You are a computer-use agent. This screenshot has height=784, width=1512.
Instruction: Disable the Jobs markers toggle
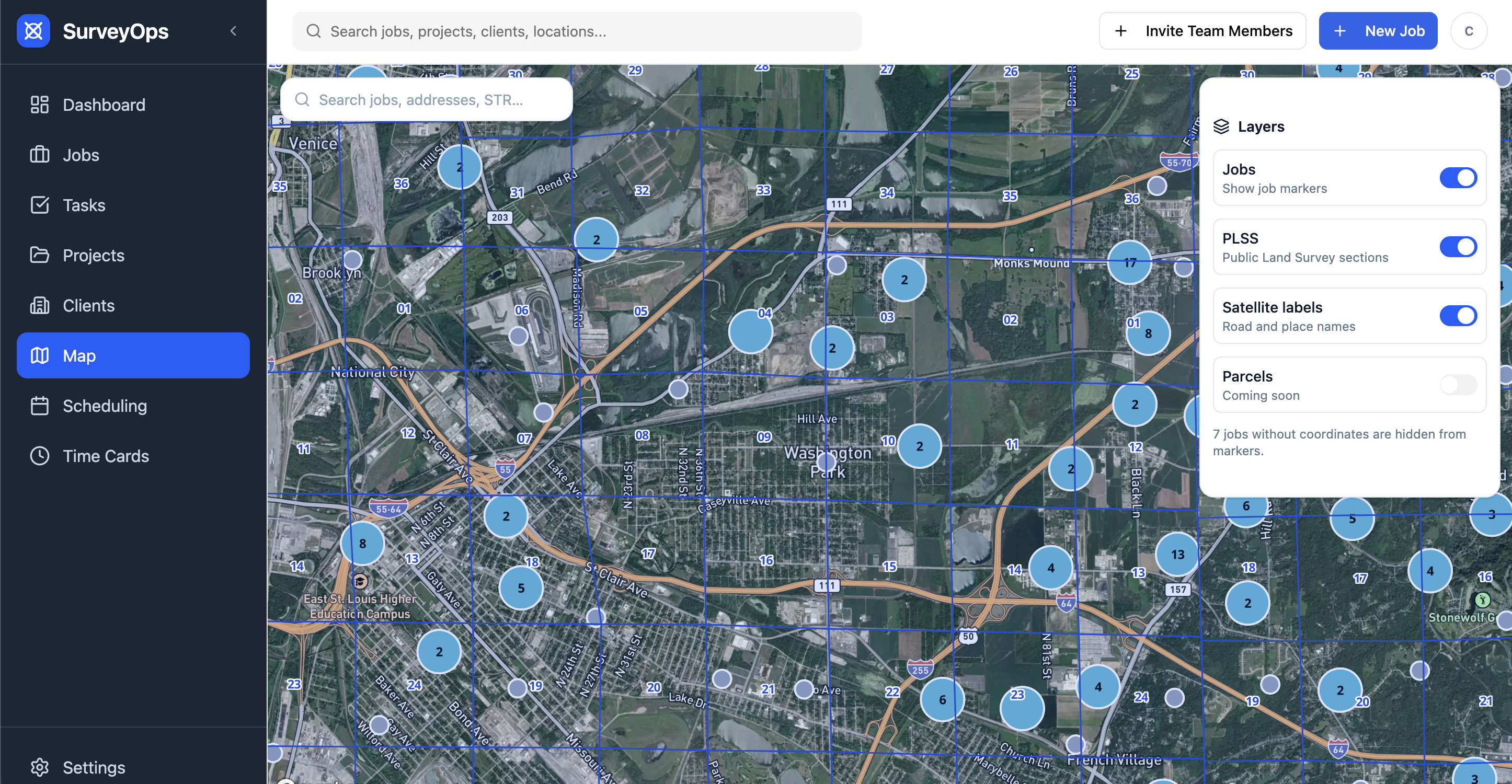[1459, 177]
